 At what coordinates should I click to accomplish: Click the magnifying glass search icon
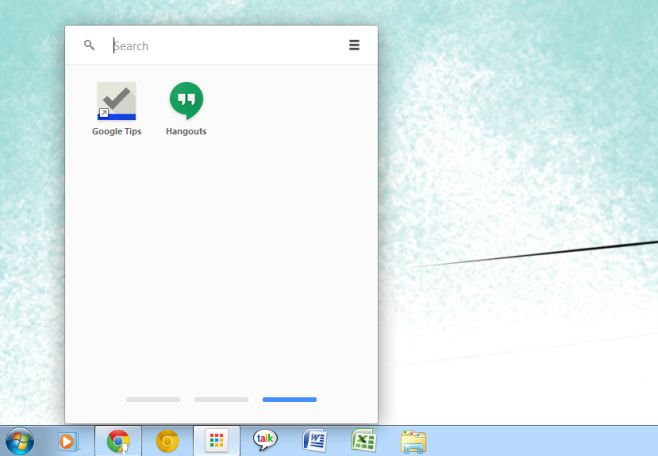89,45
